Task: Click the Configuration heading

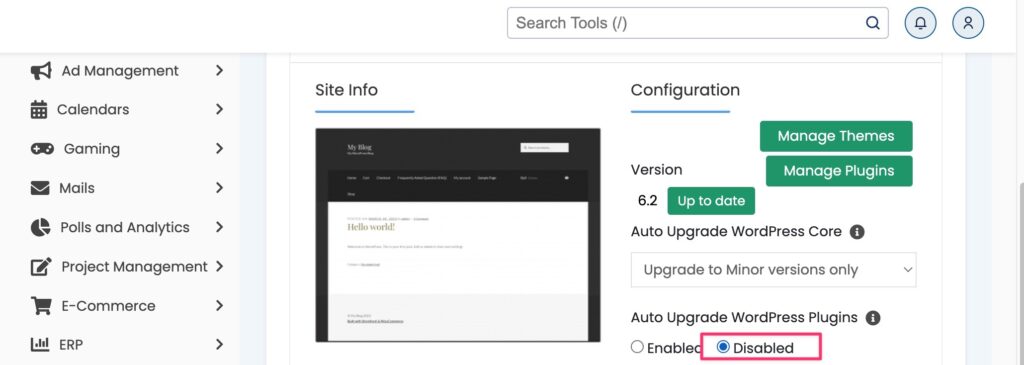Action: pyautogui.click(x=685, y=89)
